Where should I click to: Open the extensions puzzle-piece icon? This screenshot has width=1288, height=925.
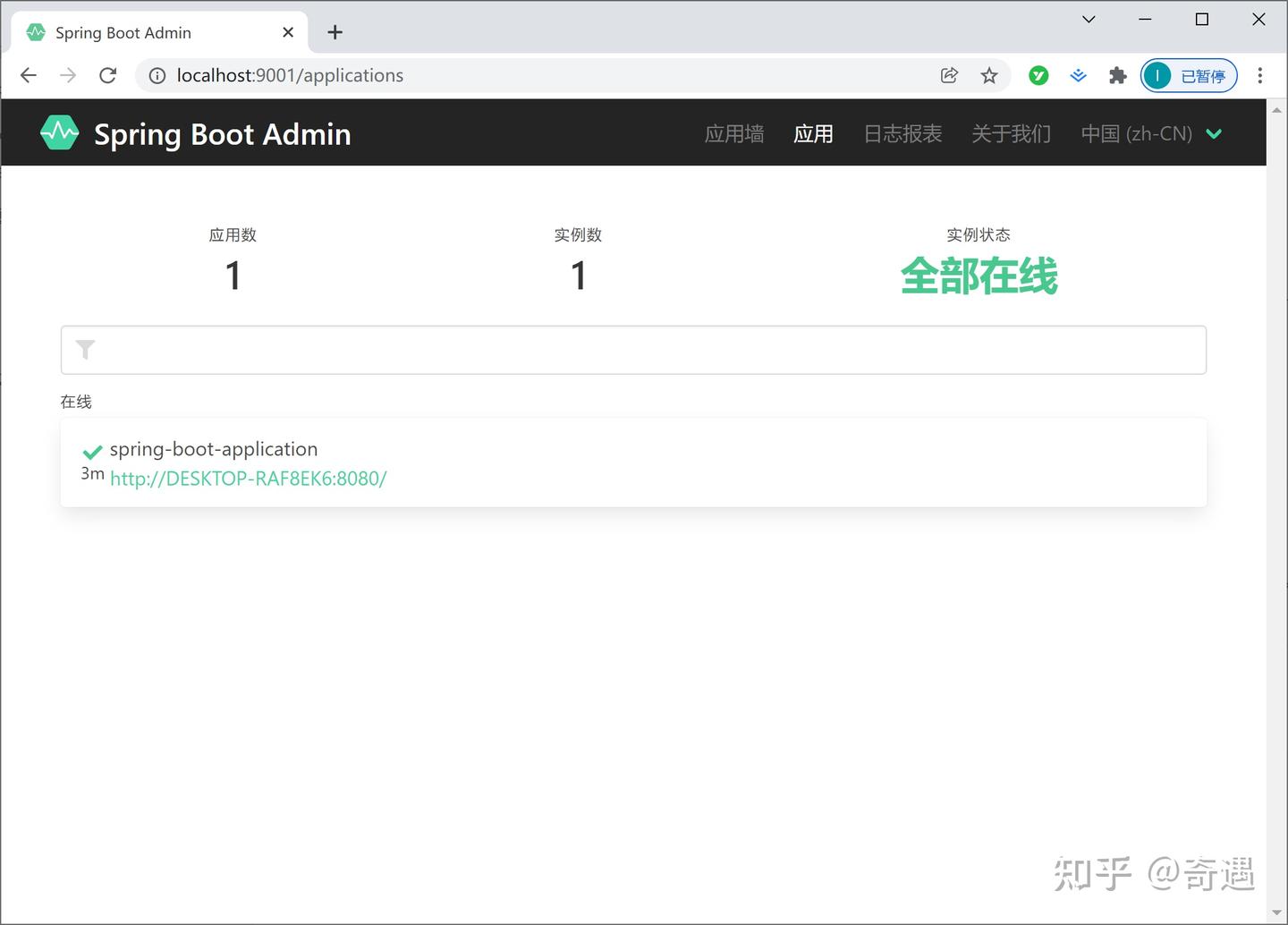[1117, 75]
